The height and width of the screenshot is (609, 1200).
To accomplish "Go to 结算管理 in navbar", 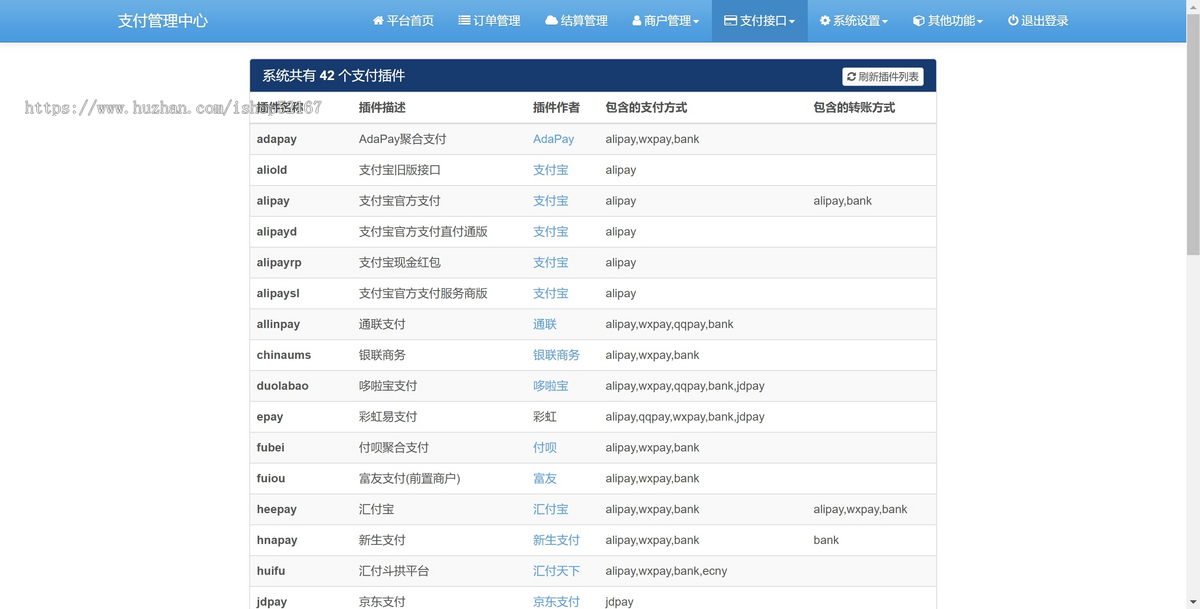I will (x=576, y=20).
